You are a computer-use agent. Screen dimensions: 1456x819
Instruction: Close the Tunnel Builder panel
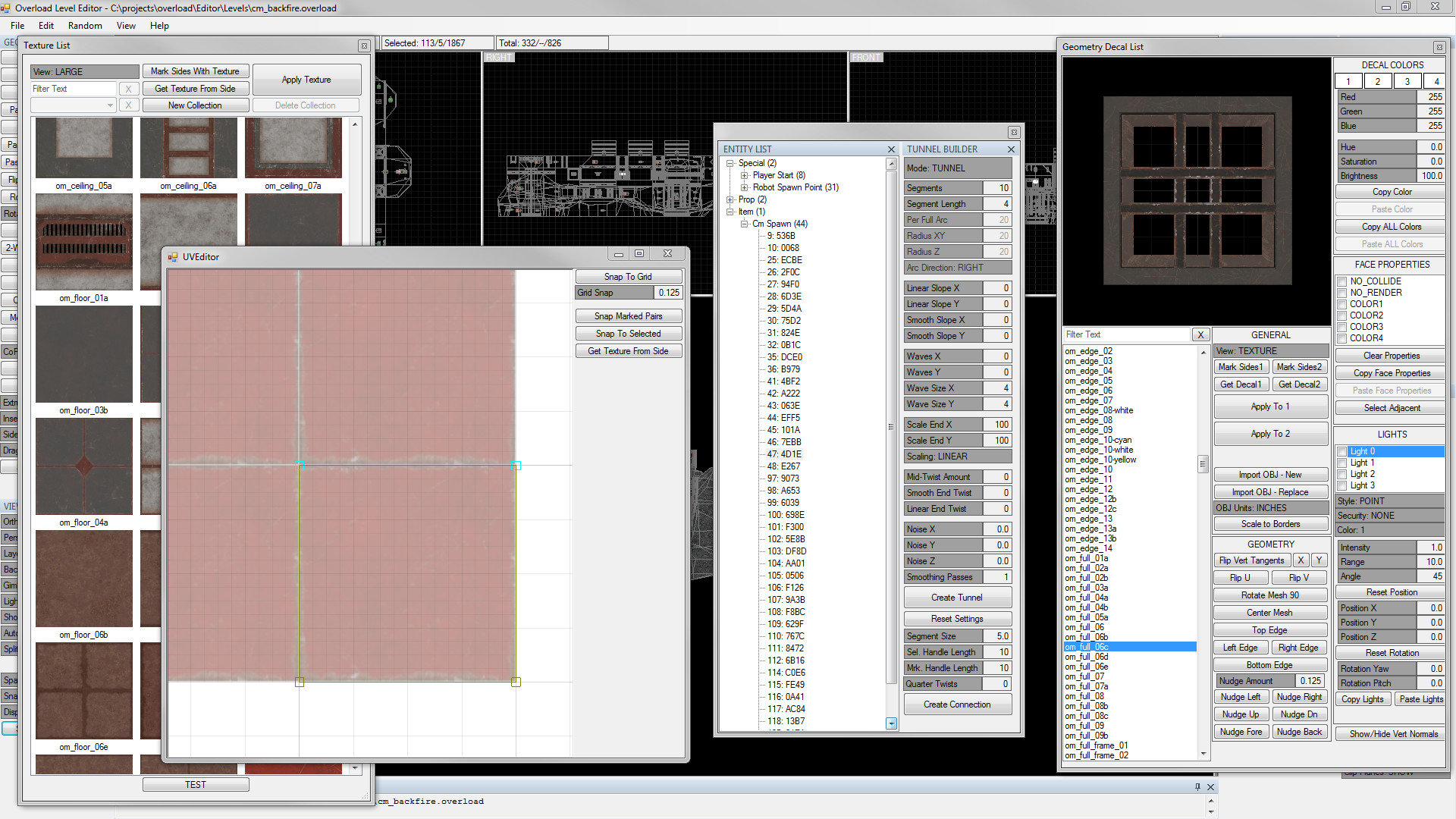click(x=1011, y=149)
